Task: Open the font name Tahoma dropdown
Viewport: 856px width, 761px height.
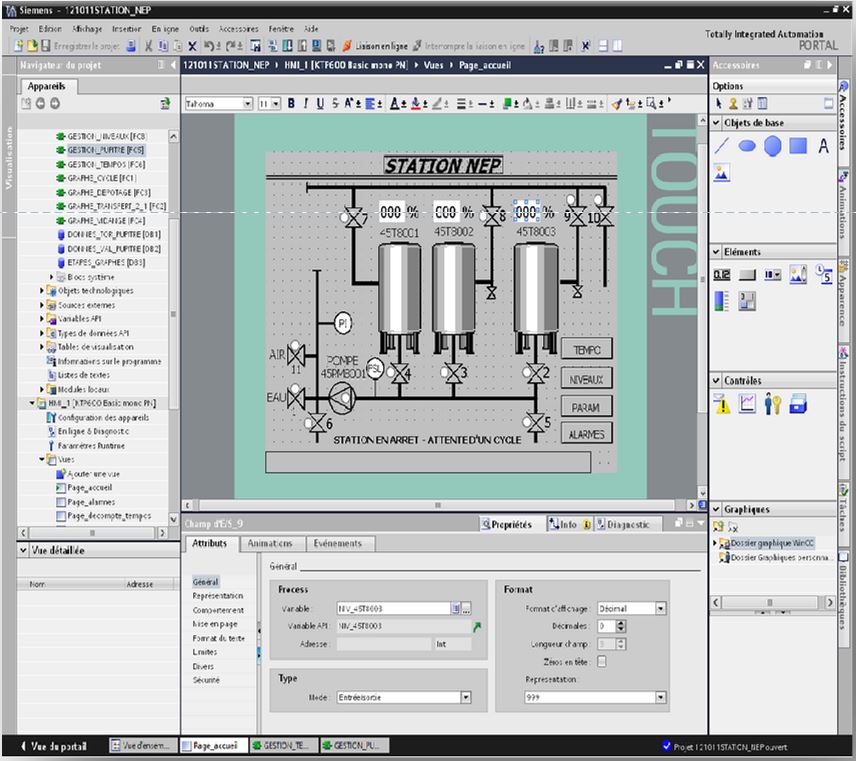Action: (247, 103)
